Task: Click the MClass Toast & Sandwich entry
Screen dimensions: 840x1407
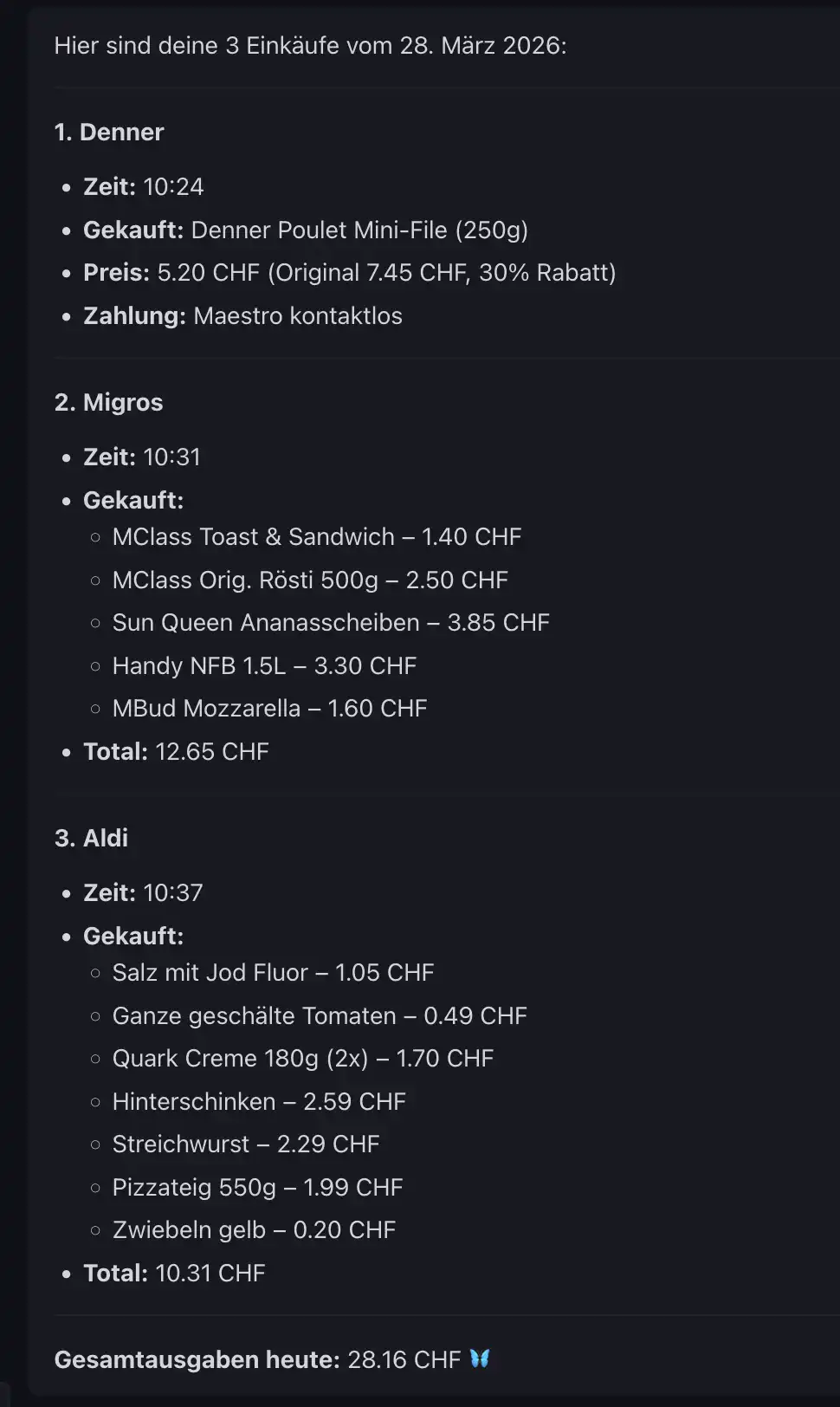Action: 317,536
